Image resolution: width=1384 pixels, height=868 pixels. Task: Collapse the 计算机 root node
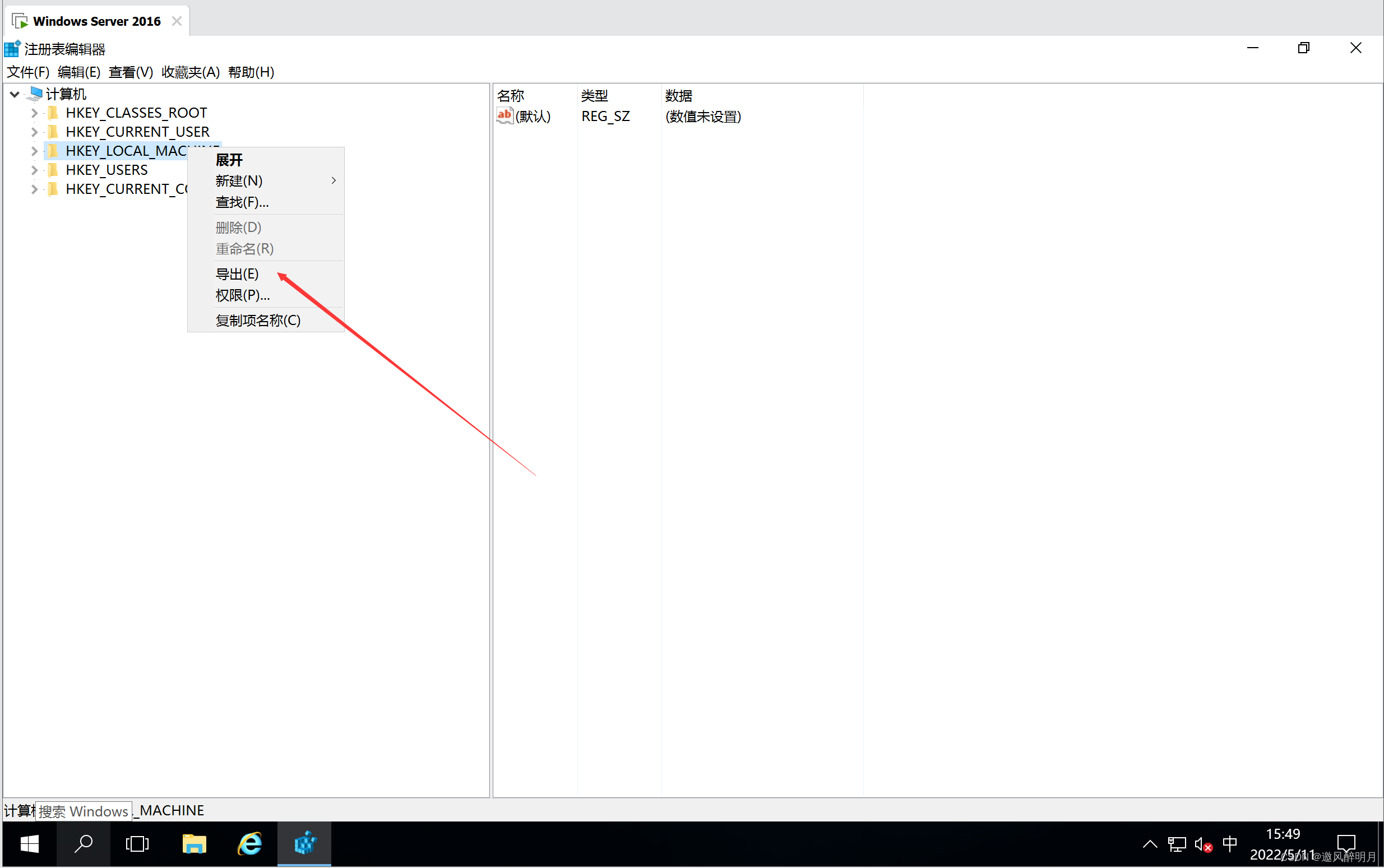(15, 94)
